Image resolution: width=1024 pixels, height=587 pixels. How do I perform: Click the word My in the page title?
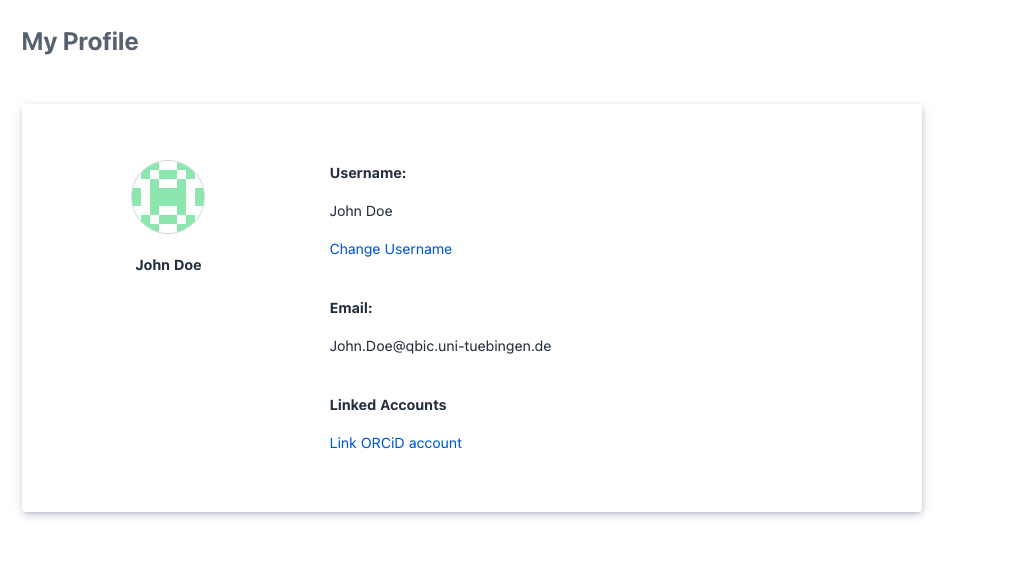click(39, 42)
